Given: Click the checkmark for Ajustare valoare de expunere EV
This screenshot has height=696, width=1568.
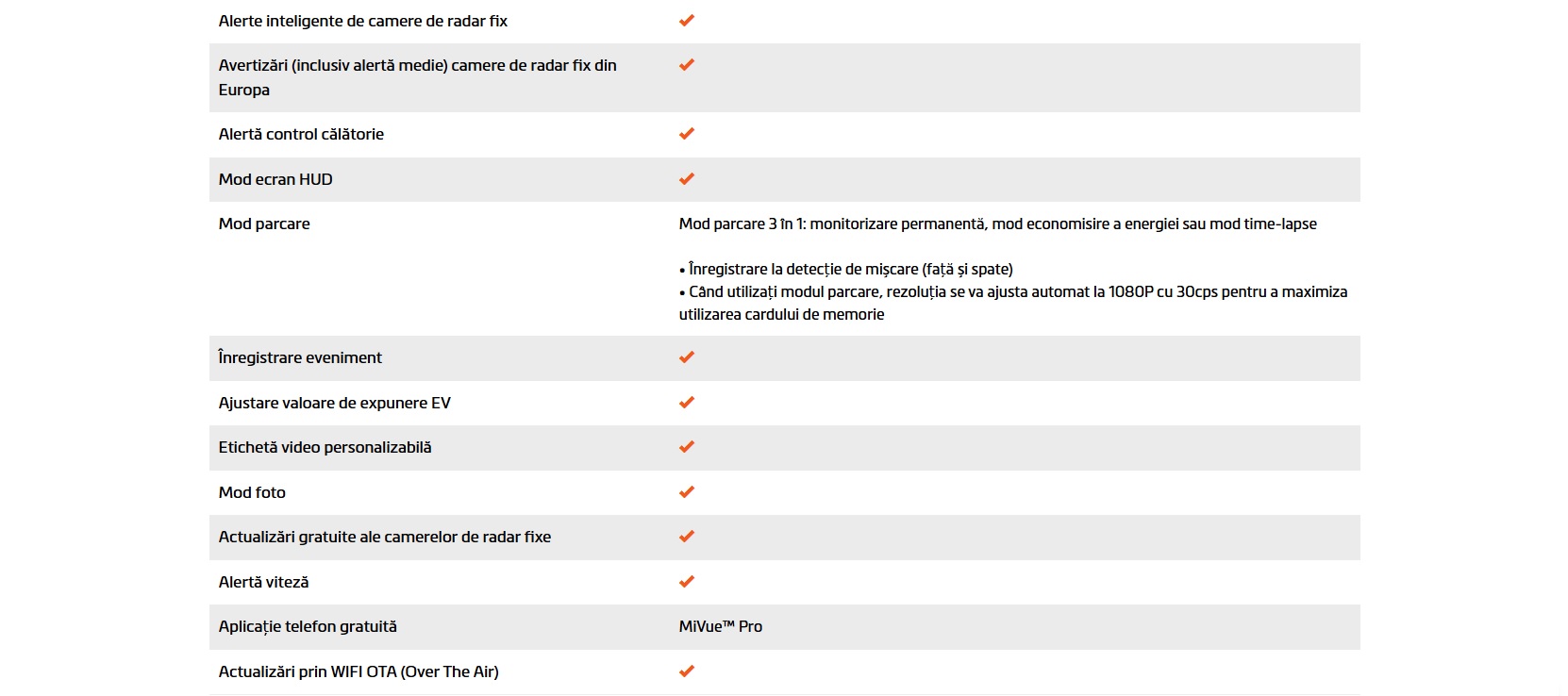Looking at the screenshot, I should [x=687, y=403].
